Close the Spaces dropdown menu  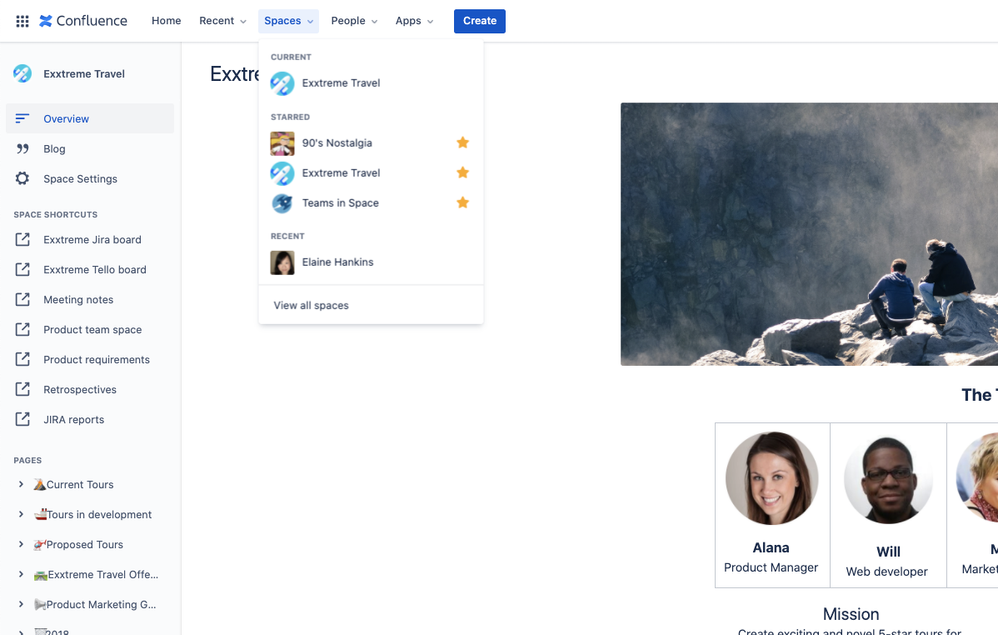click(288, 21)
